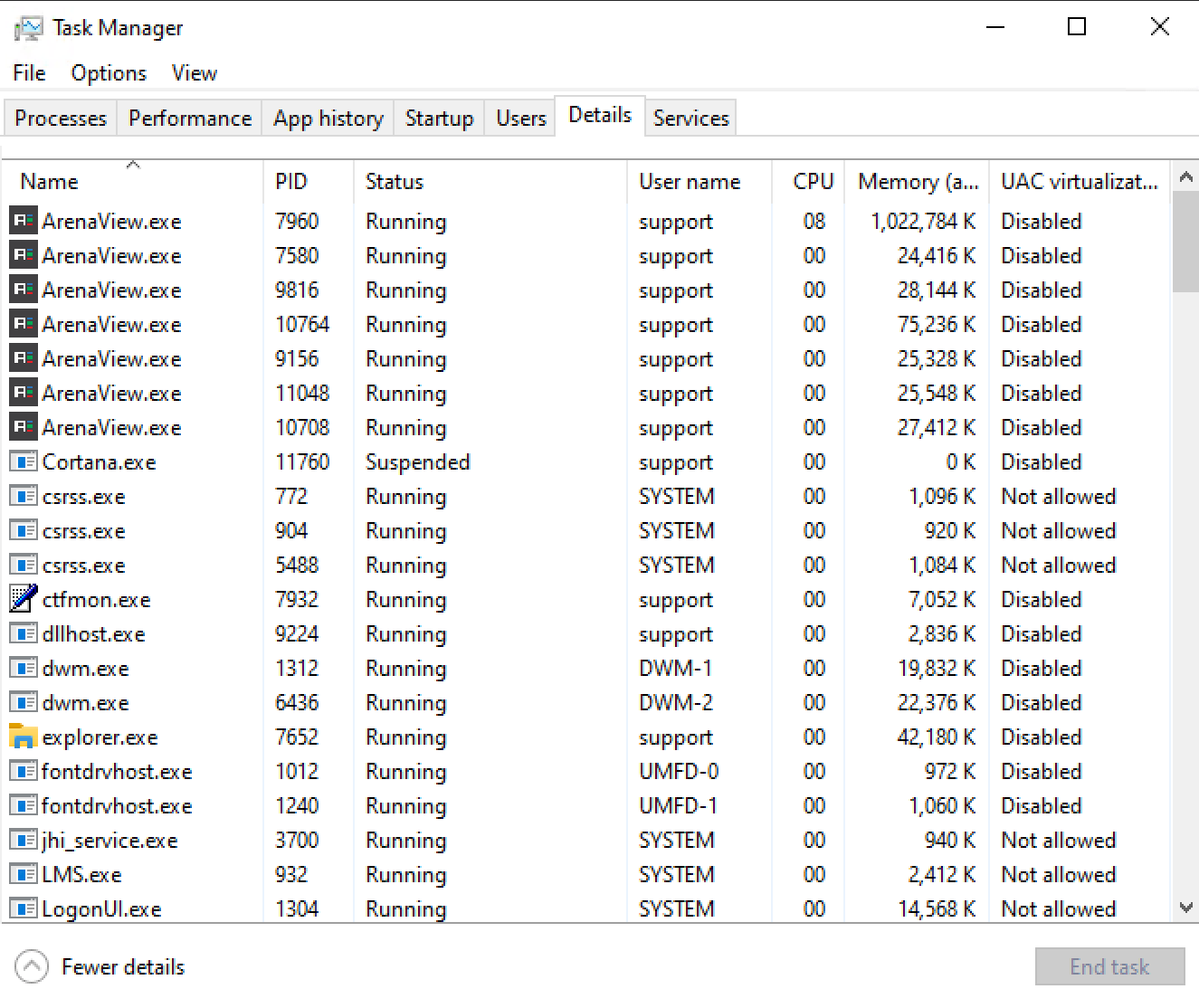Click the scrollbar down arrow
This screenshot has width=1199, height=1008.
1185,908
